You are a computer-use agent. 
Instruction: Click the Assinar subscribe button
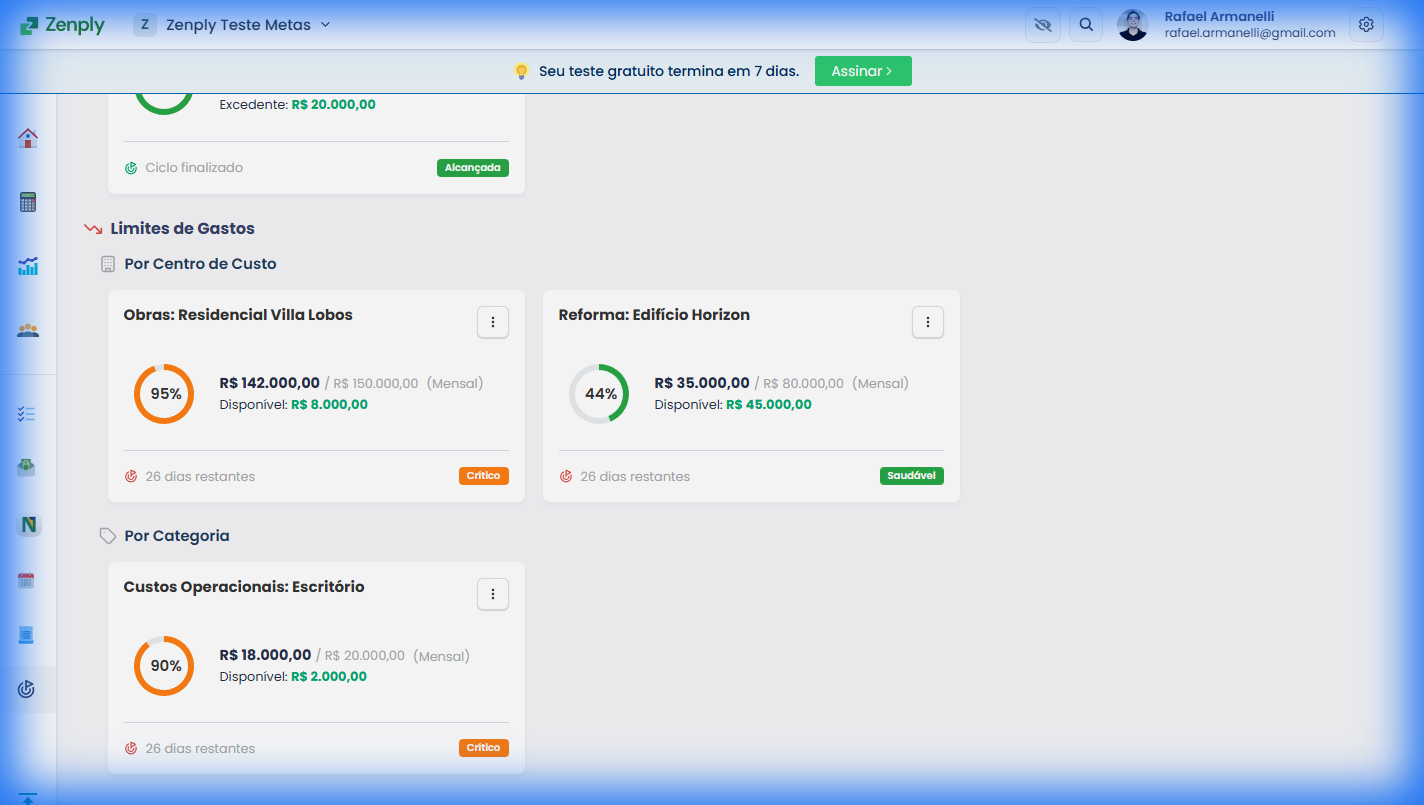pos(862,71)
